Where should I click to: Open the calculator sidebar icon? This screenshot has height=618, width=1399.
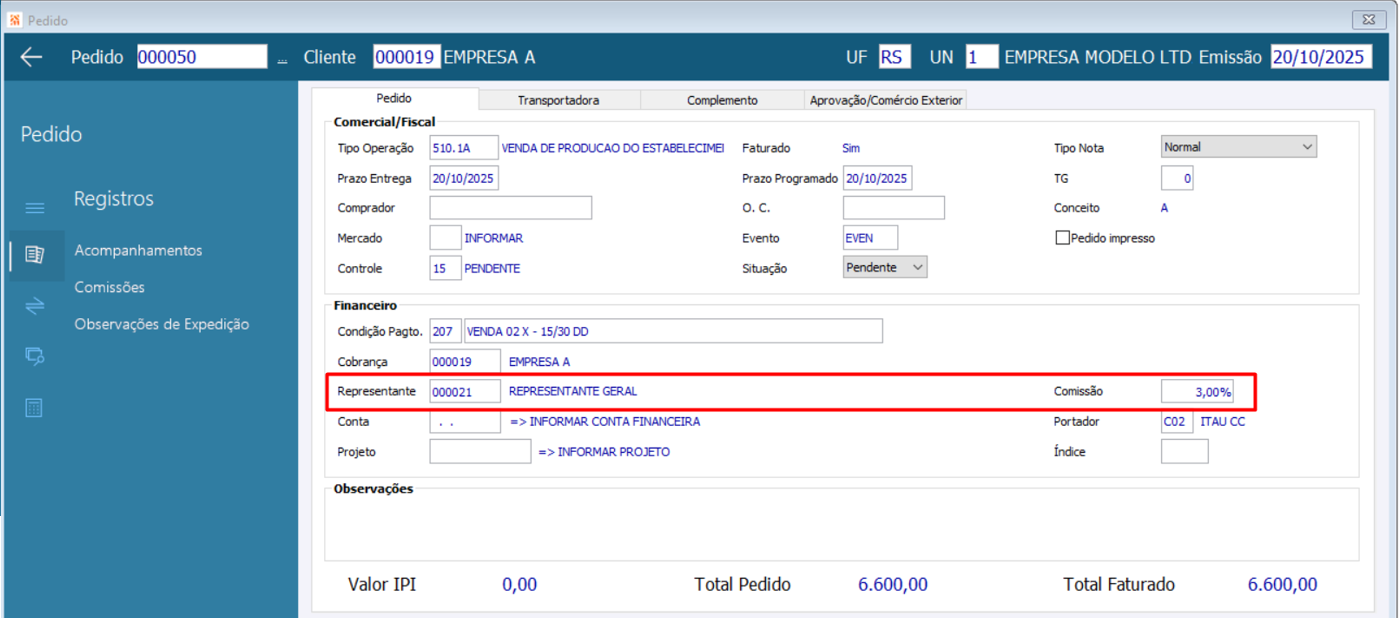[x=35, y=408]
